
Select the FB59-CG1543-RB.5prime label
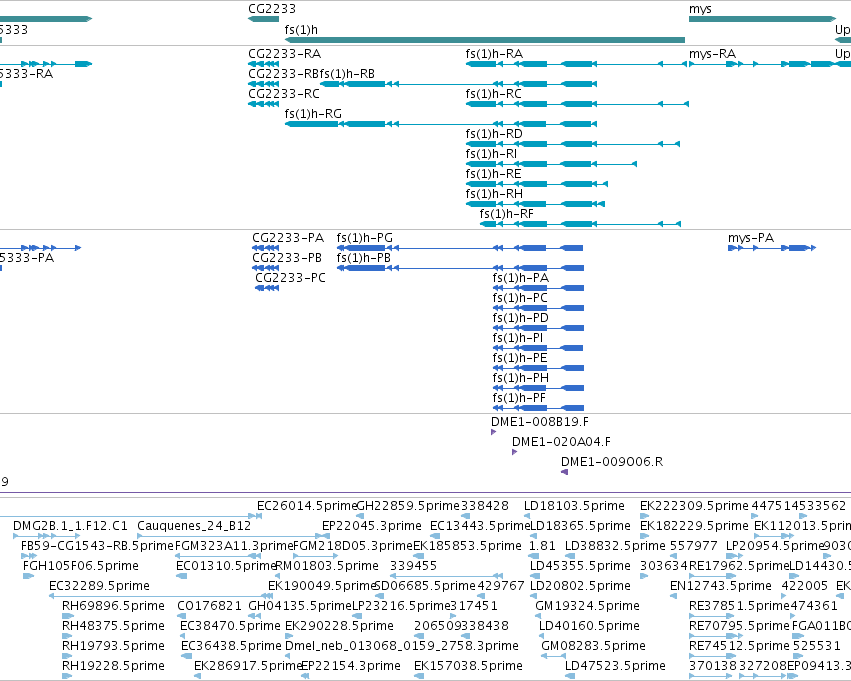(97, 546)
